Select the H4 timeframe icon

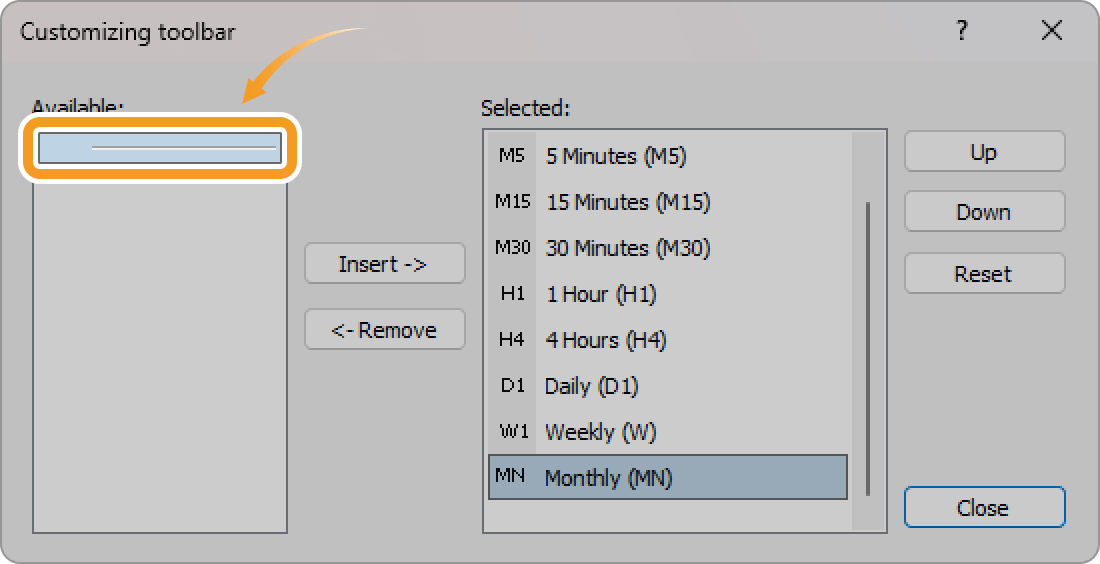coord(511,340)
